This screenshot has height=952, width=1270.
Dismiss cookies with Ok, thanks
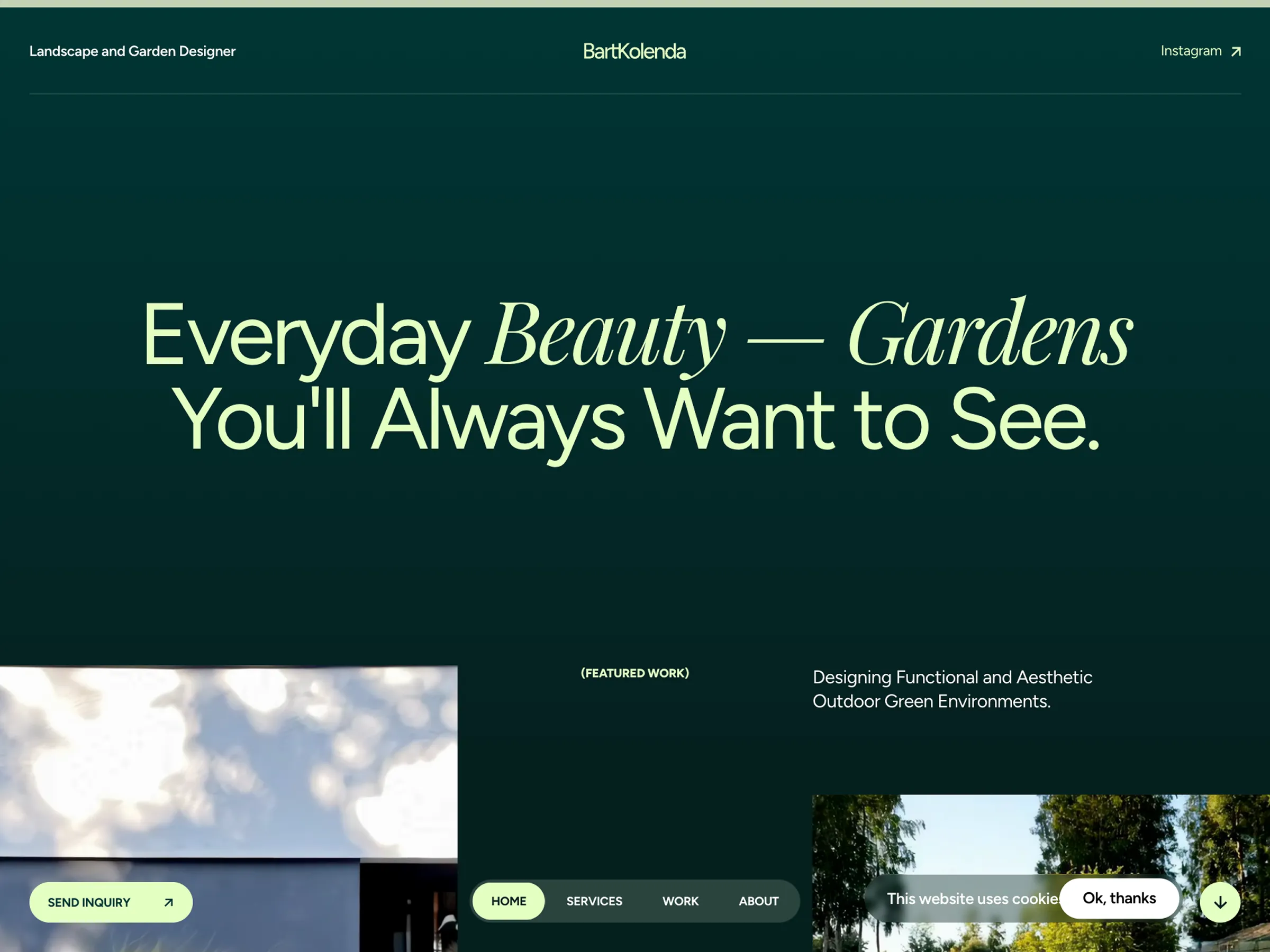[1119, 898]
